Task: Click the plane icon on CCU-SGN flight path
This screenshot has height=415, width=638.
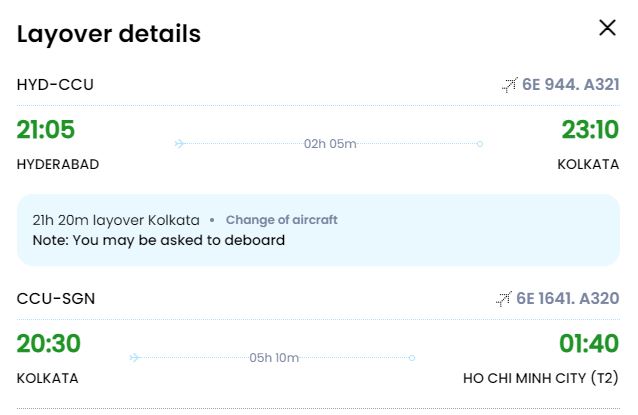Action: (x=135, y=358)
